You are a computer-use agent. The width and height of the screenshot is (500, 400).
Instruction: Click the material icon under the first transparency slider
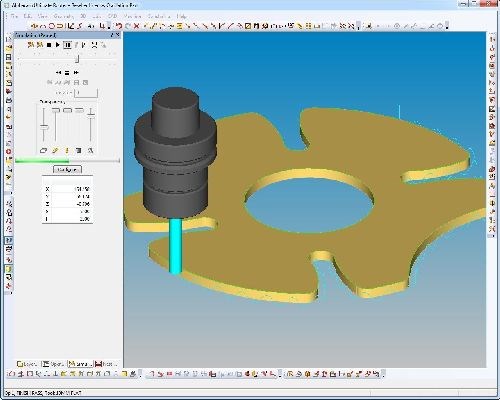[43, 151]
